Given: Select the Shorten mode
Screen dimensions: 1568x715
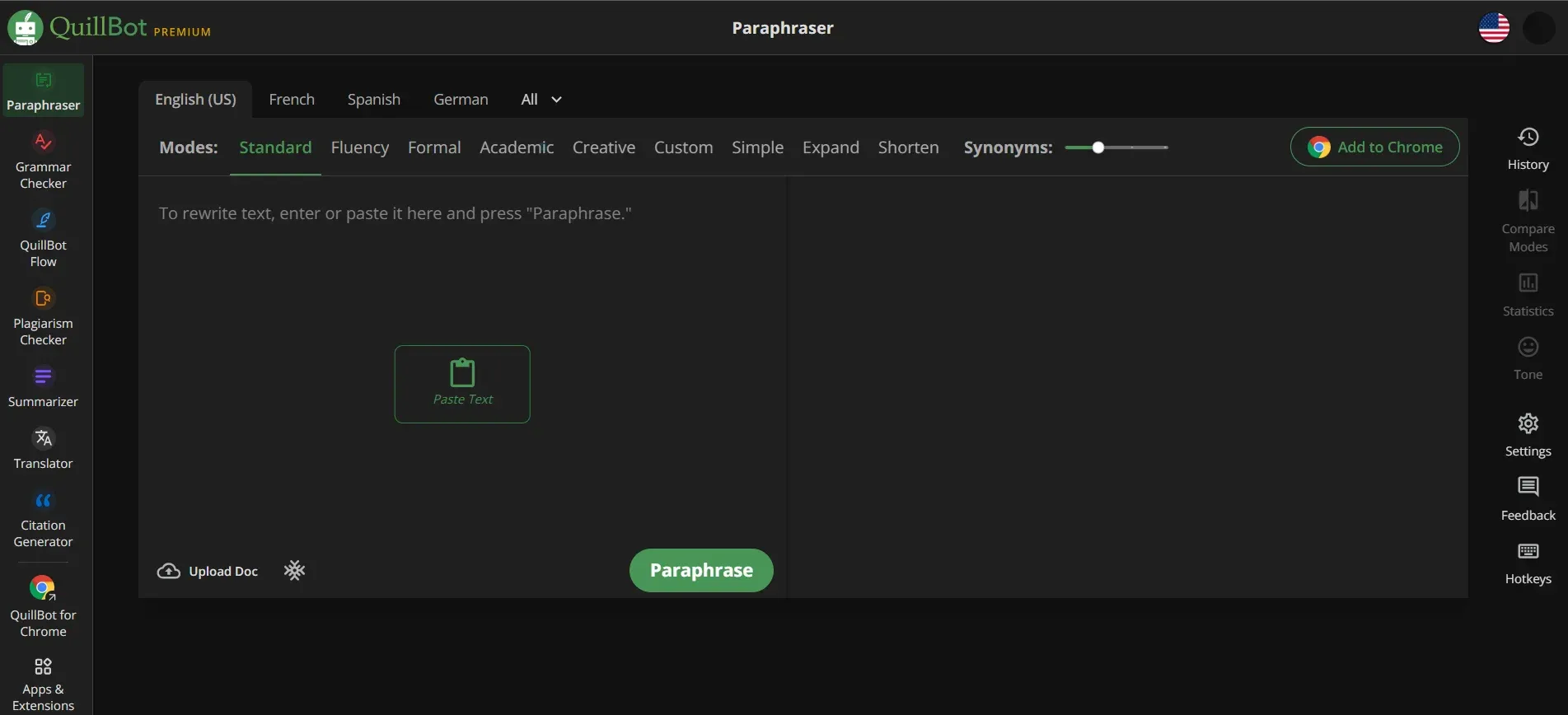Looking at the screenshot, I should [x=908, y=147].
